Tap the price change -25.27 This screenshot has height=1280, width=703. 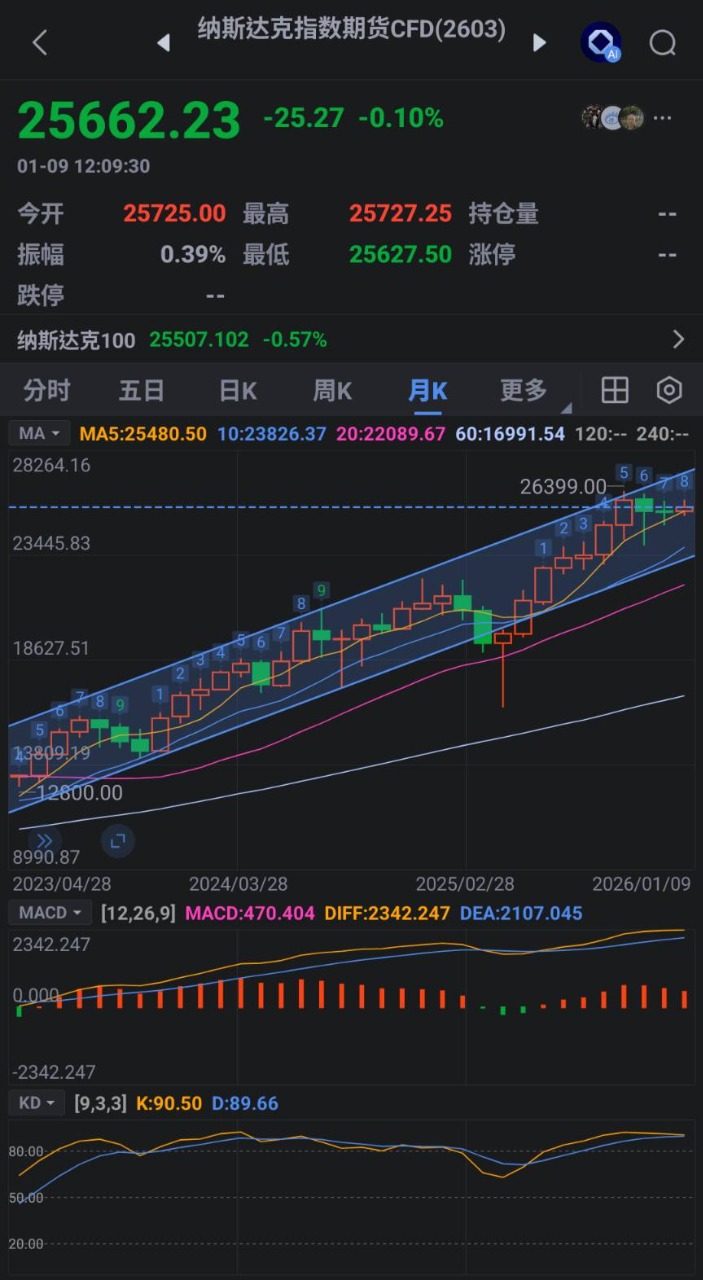click(x=304, y=118)
